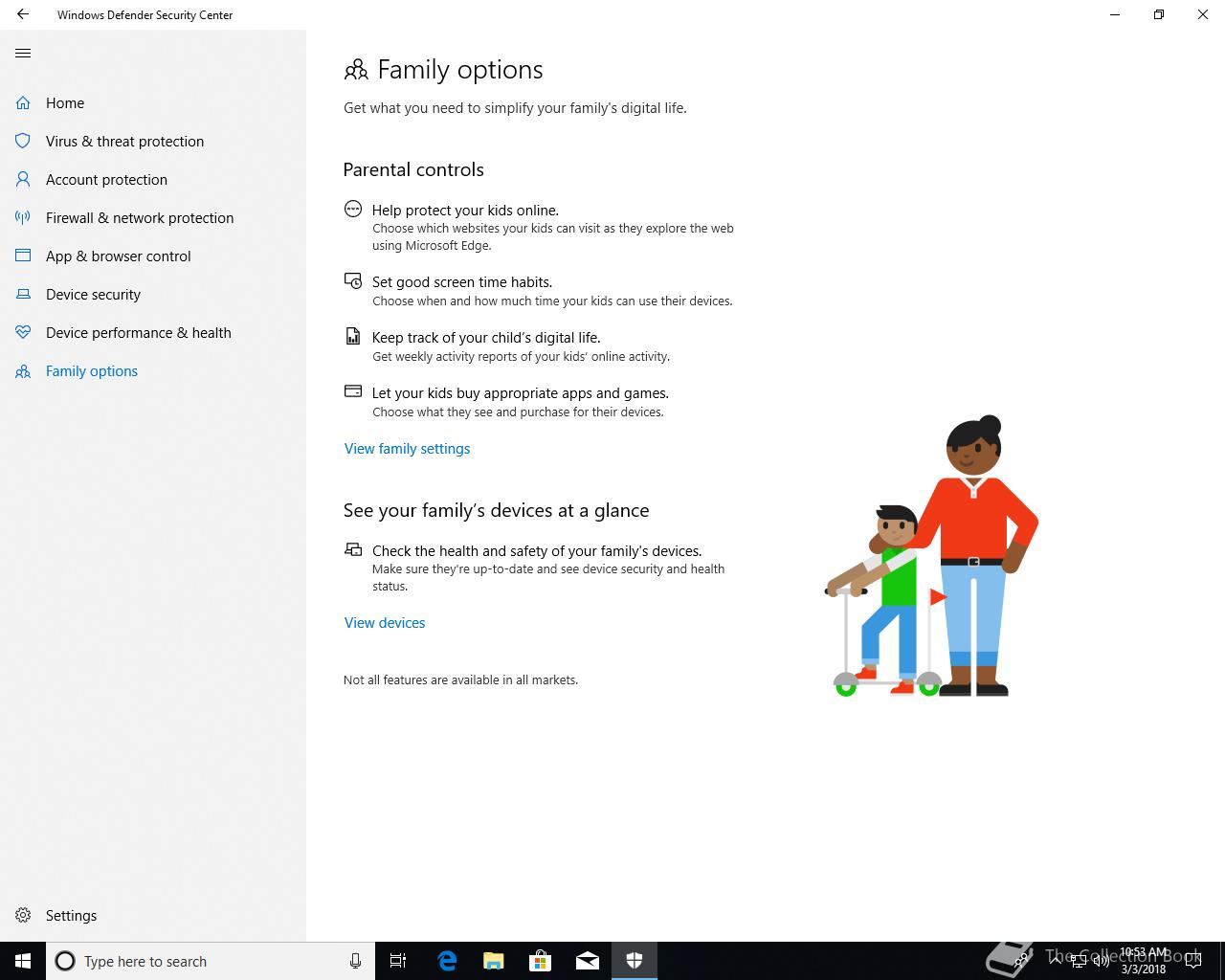Screen dimensions: 1225x980
Task: Click the credit card icon beside Let your kids buy
Action: pos(353,390)
